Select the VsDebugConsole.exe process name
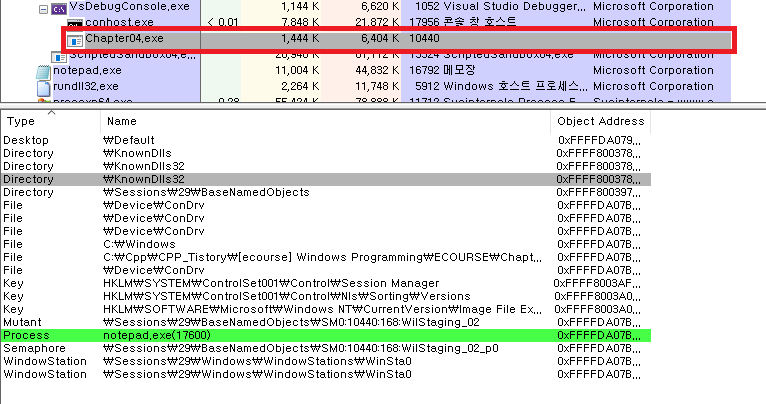 129,6
